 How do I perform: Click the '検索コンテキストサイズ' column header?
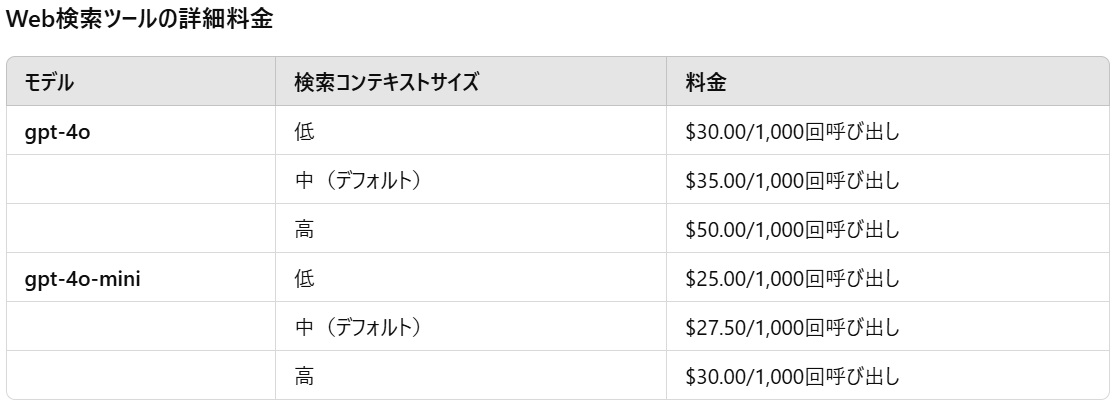[x=386, y=84]
